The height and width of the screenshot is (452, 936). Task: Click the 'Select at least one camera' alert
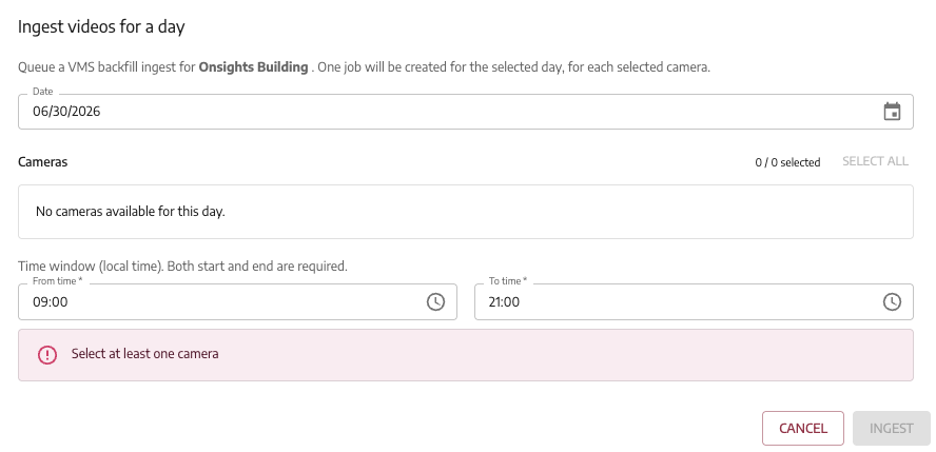click(466, 355)
